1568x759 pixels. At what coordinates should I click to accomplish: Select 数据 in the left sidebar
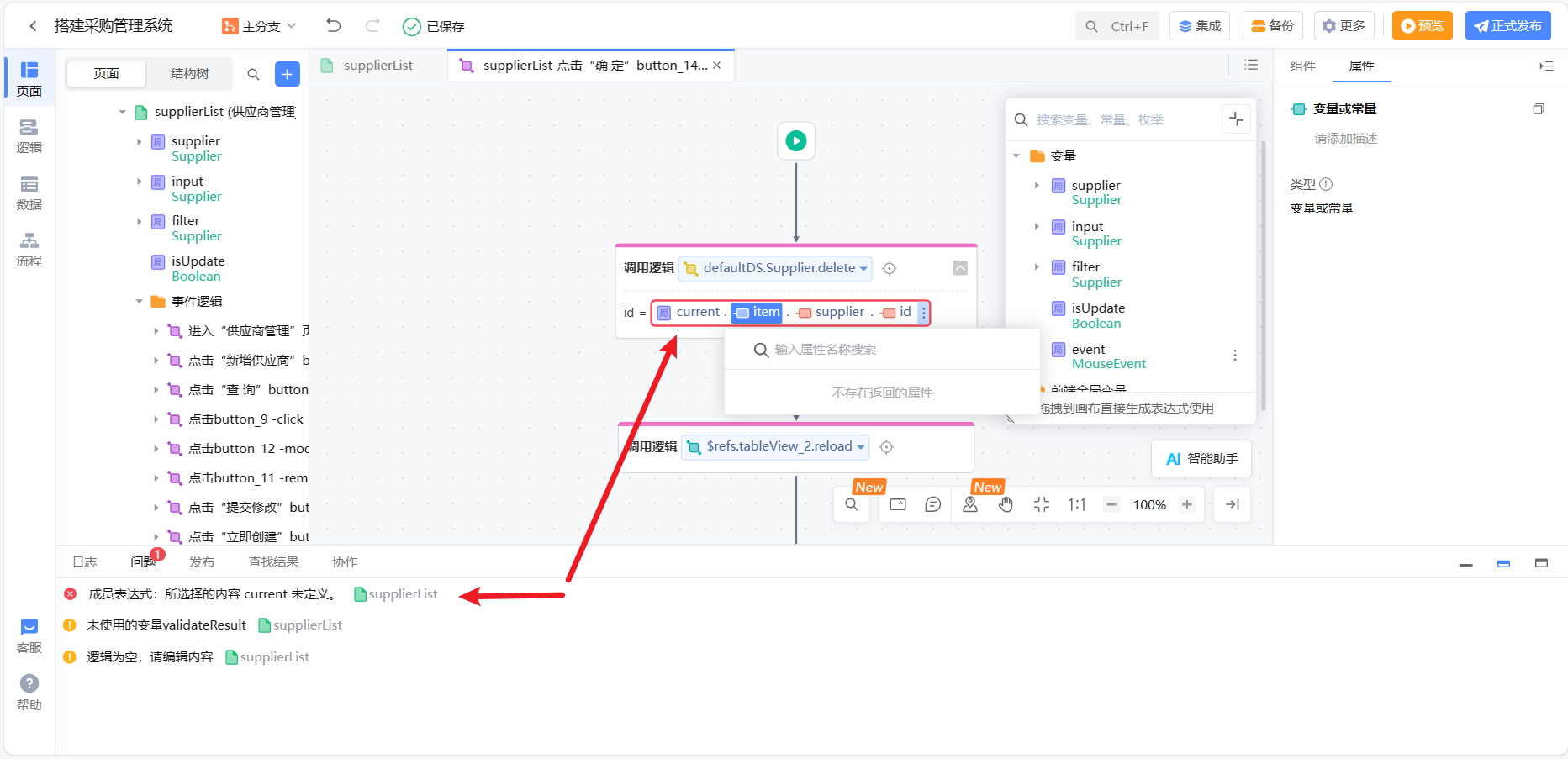(x=29, y=193)
